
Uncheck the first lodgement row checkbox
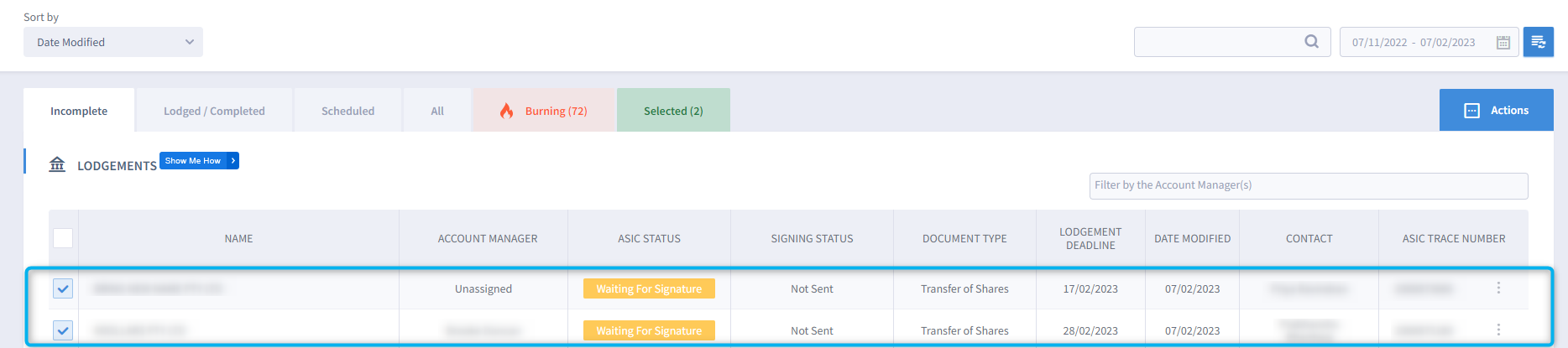63,288
